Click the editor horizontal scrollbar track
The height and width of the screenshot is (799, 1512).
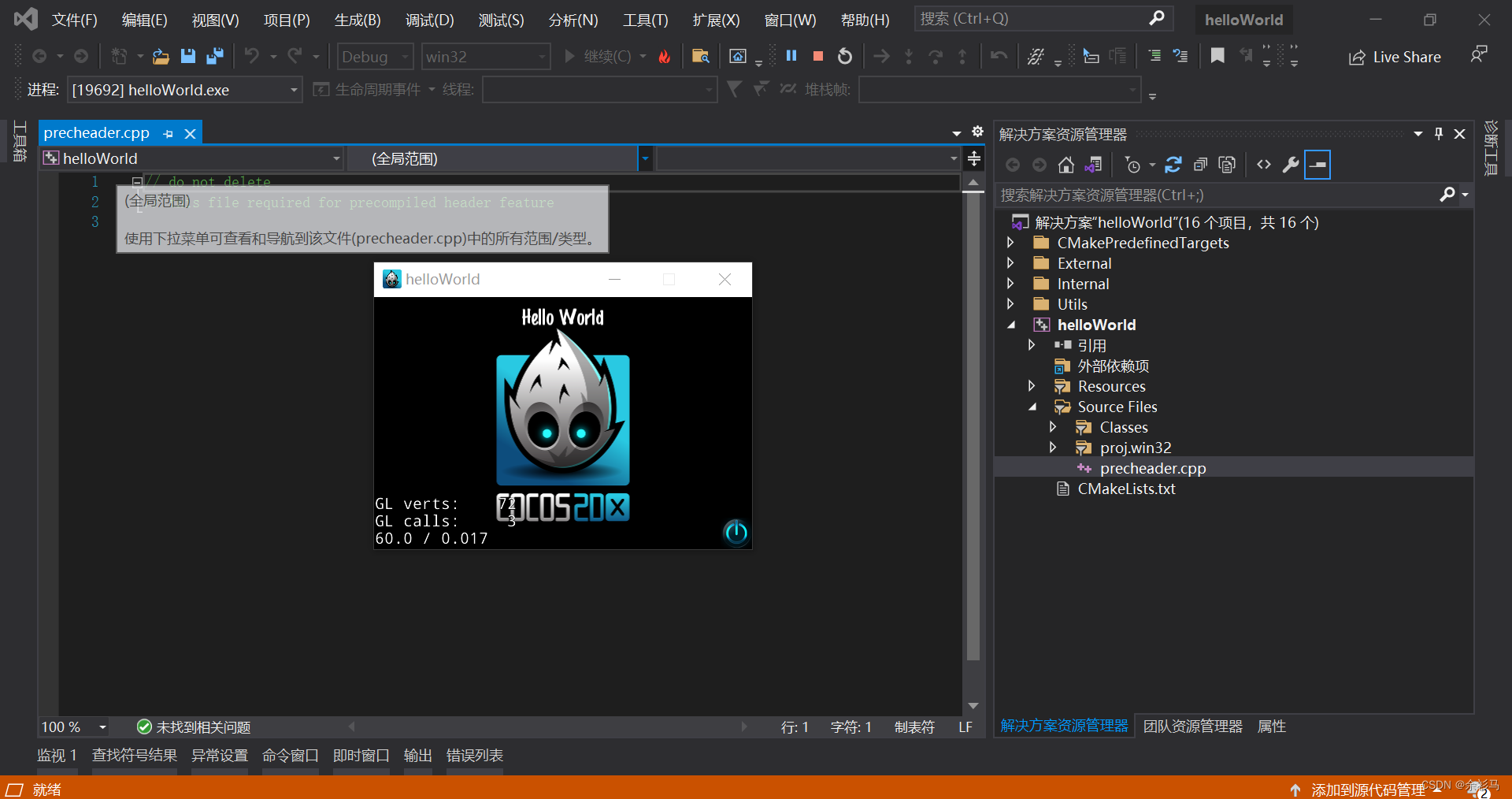(547, 727)
